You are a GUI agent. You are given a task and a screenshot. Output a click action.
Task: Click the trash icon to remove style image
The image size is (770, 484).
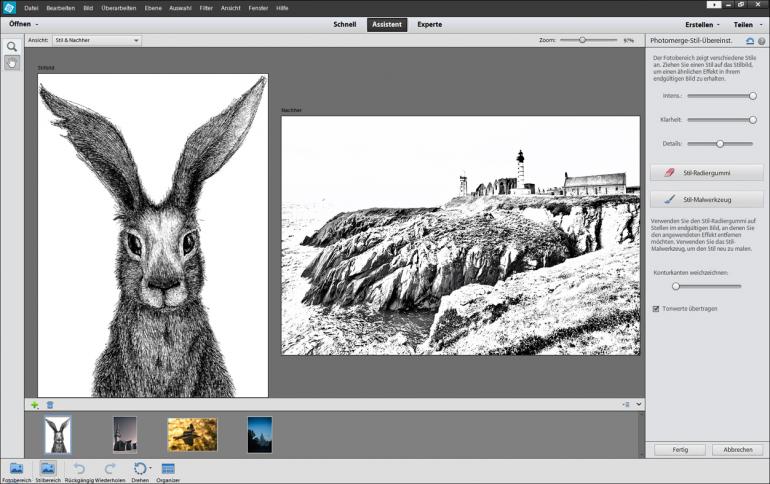click(x=50, y=405)
